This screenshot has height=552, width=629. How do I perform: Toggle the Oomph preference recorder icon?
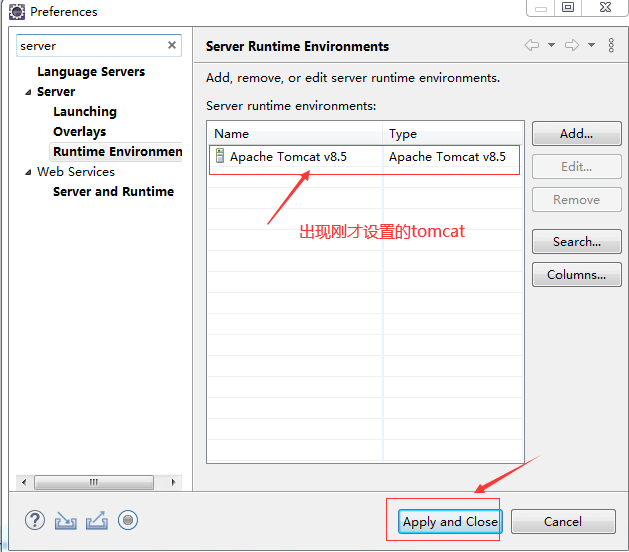pyautogui.click(x=128, y=520)
